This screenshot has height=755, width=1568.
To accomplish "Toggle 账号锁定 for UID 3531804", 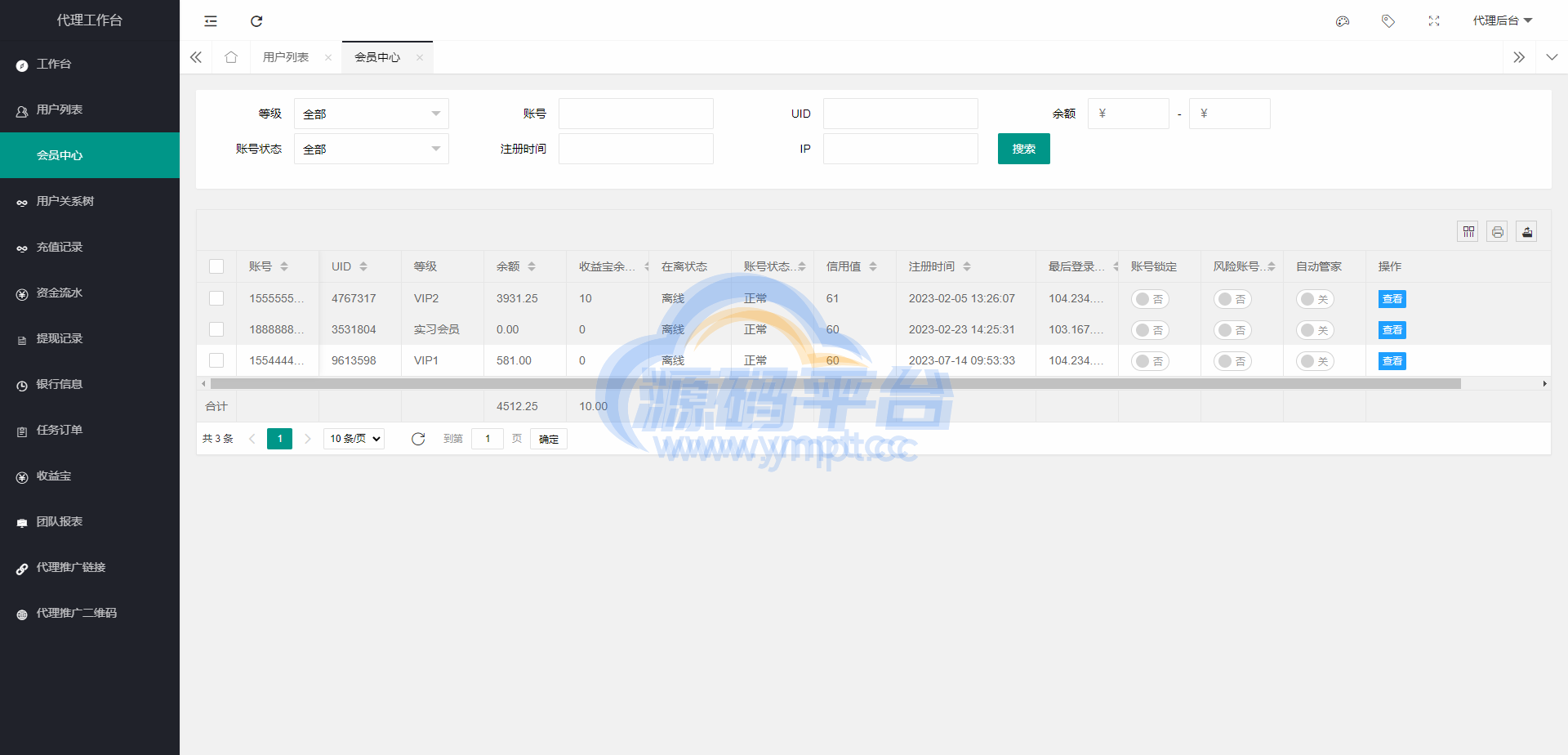I will [x=1150, y=330].
